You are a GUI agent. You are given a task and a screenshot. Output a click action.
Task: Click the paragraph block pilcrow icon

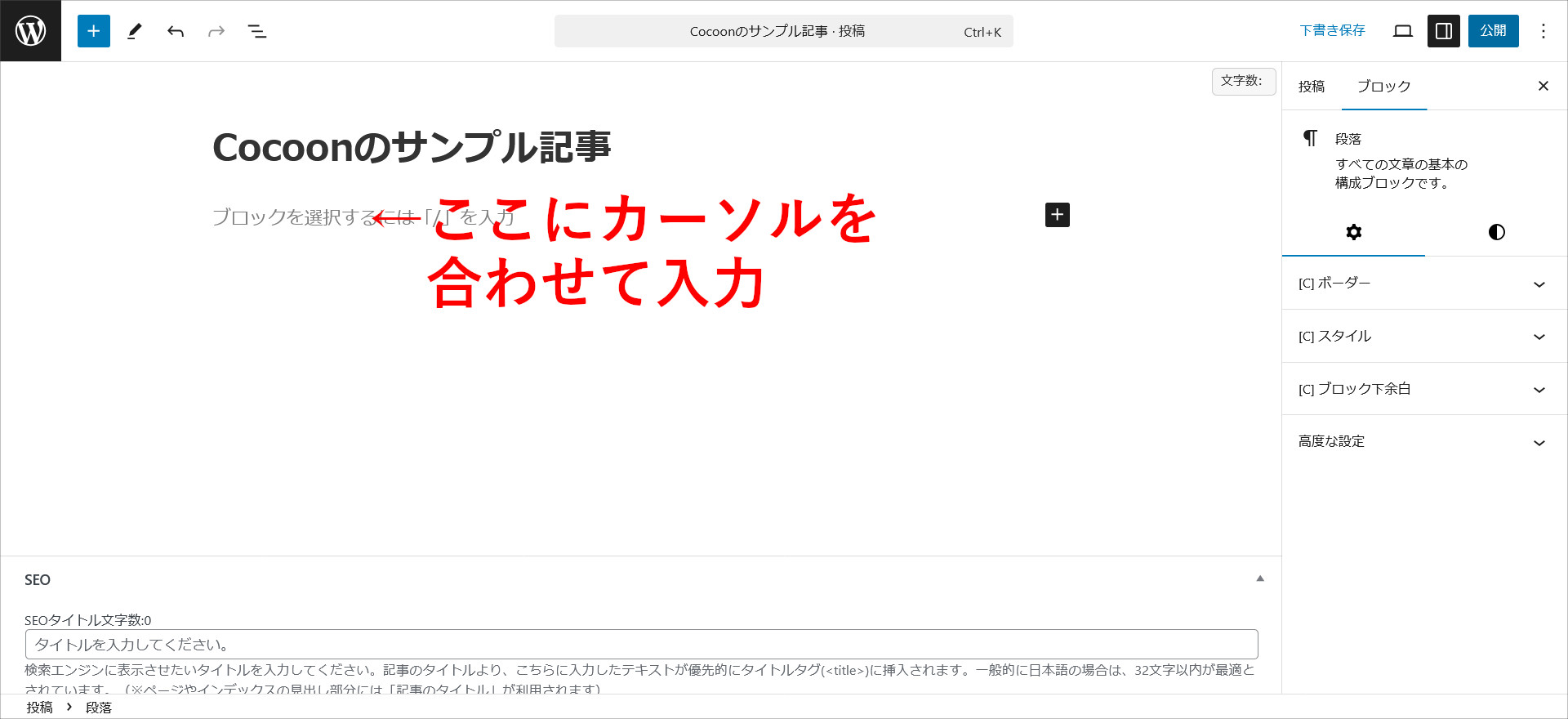1310,138
